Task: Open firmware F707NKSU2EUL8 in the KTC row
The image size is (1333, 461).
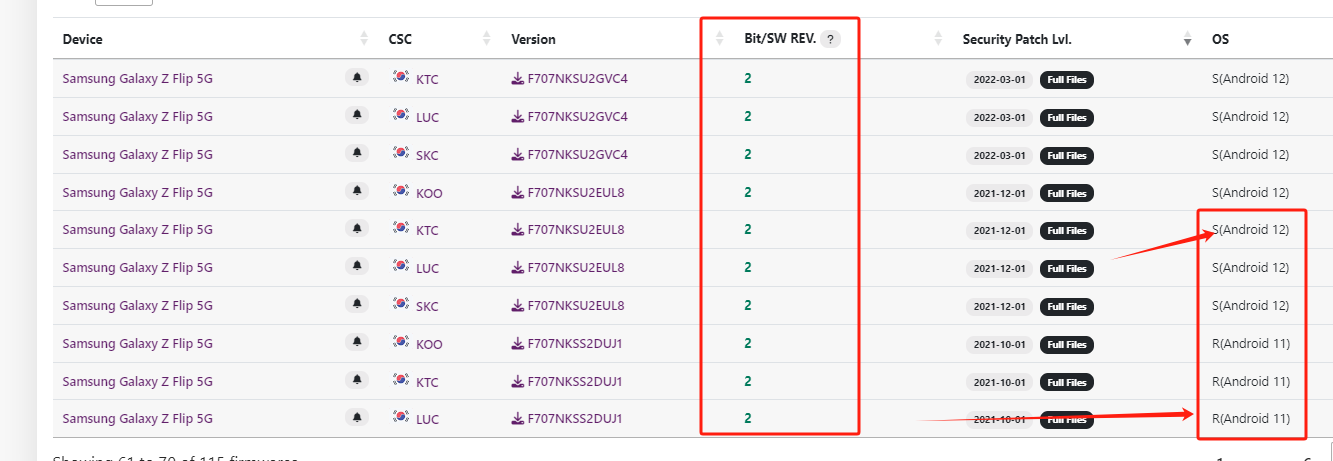Action: pos(567,229)
